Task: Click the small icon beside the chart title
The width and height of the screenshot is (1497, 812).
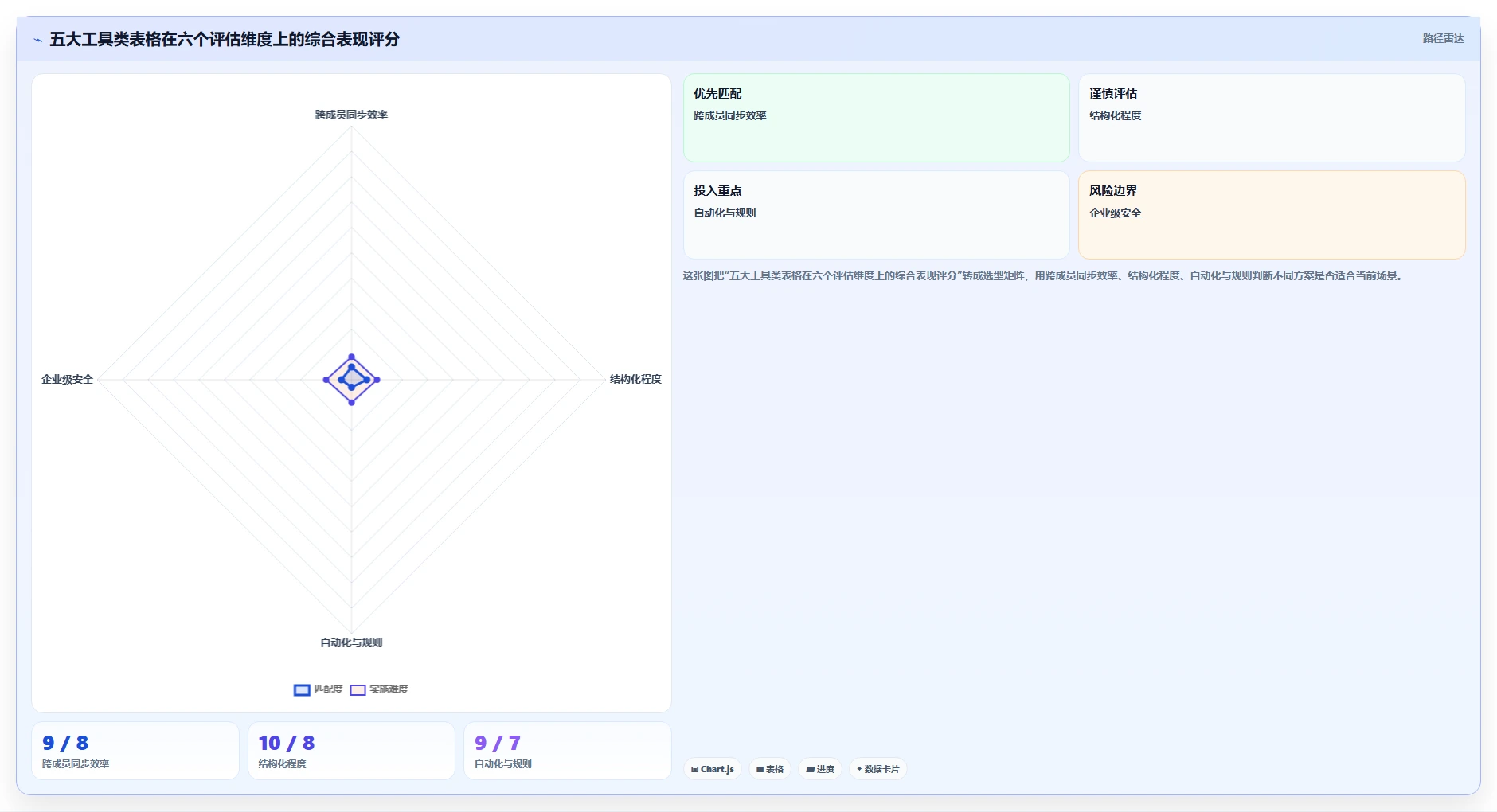Action: pyautogui.click(x=37, y=40)
